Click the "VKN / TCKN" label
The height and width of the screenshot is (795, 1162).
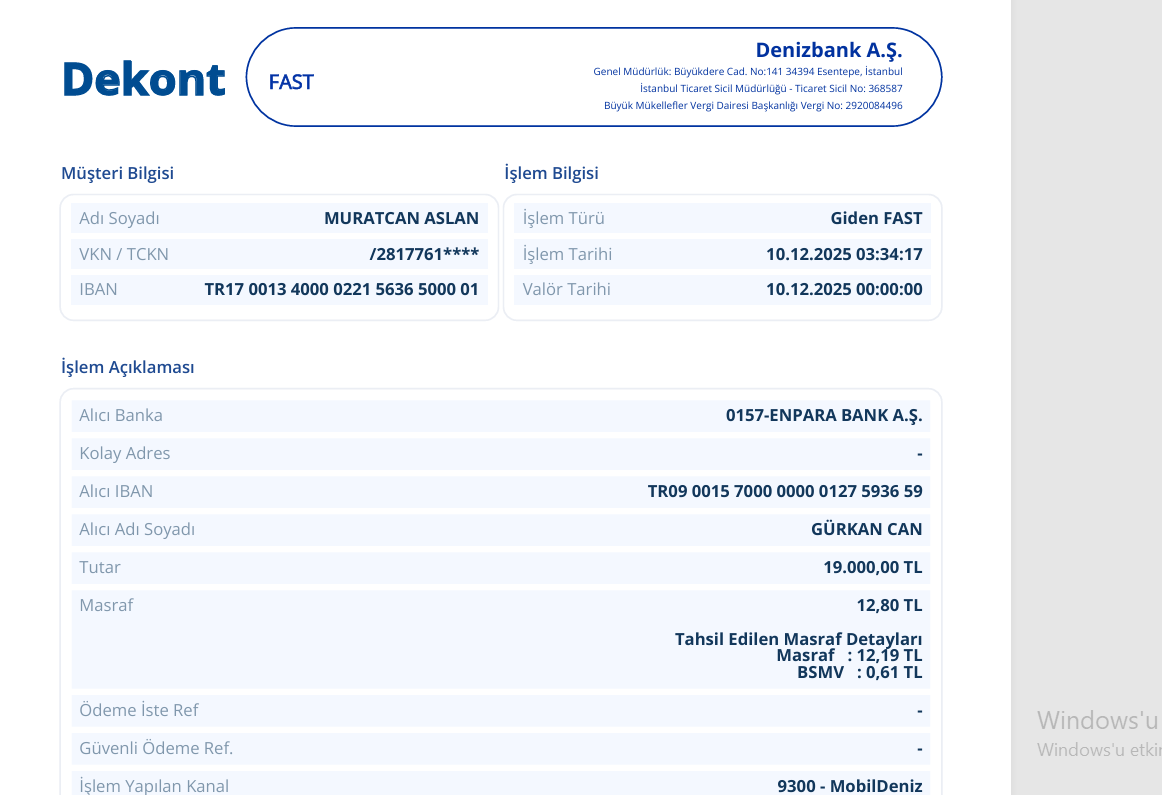click(x=124, y=254)
